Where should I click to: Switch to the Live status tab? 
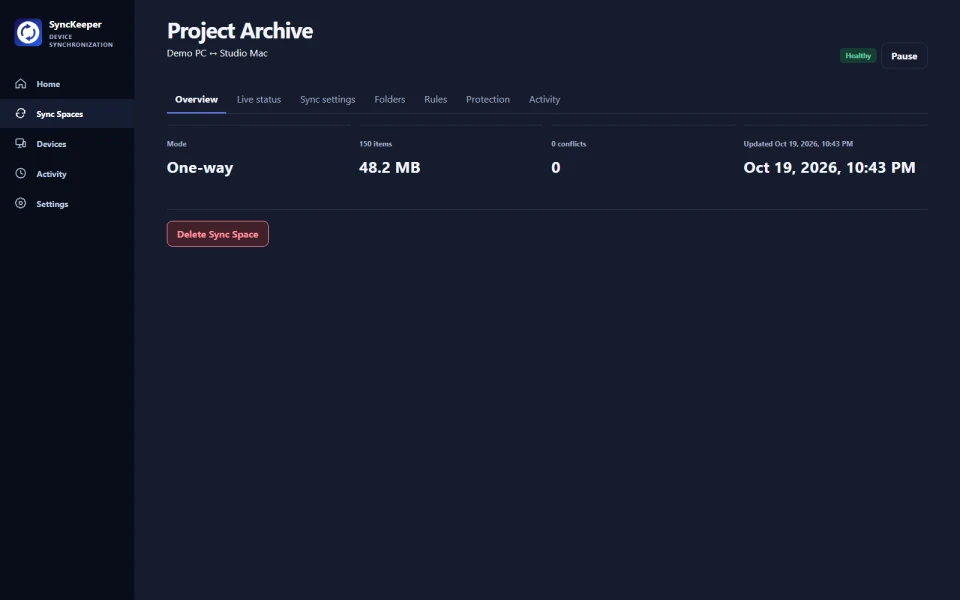click(259, 99)
